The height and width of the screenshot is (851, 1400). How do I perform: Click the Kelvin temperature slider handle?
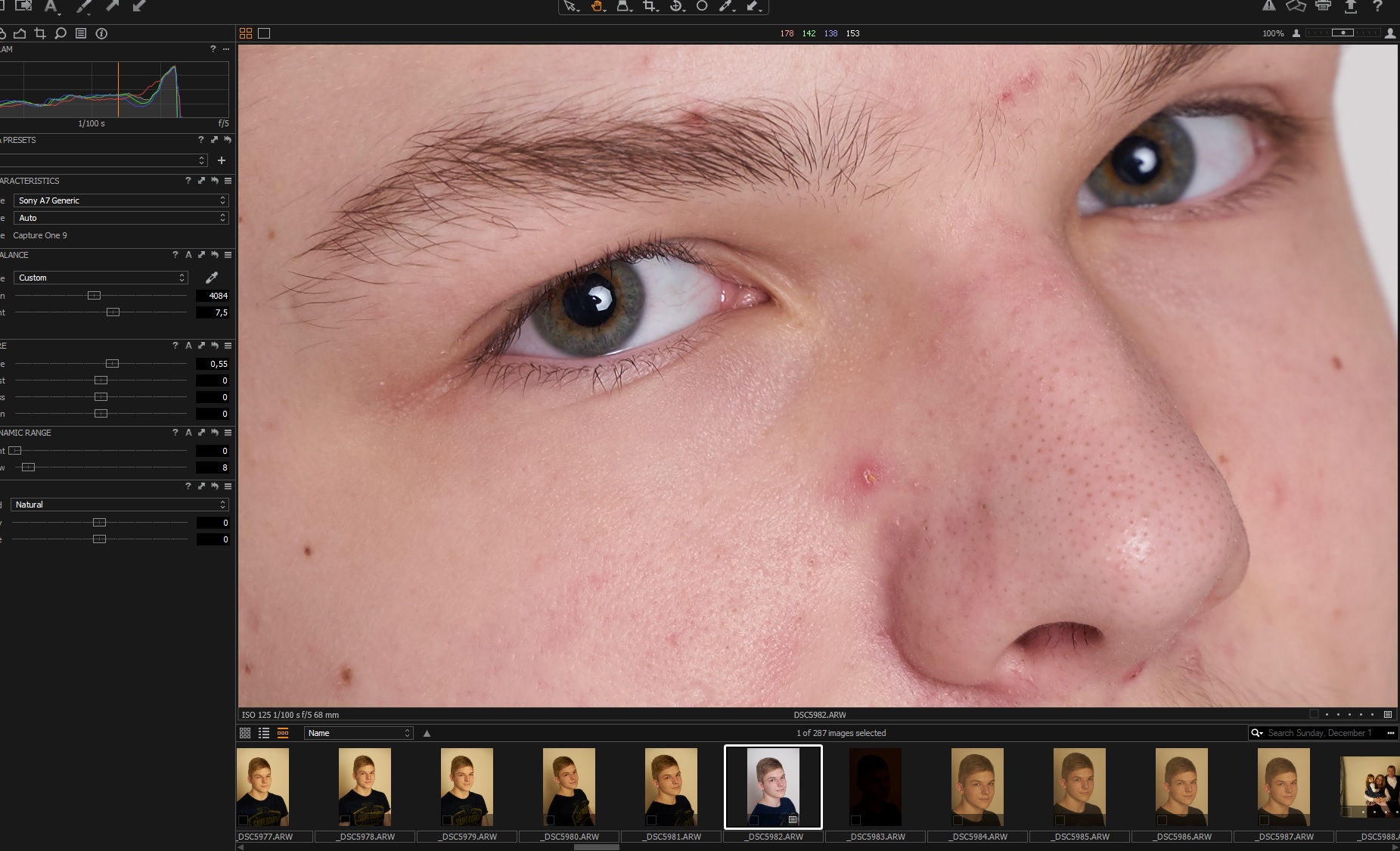point(94,296)
